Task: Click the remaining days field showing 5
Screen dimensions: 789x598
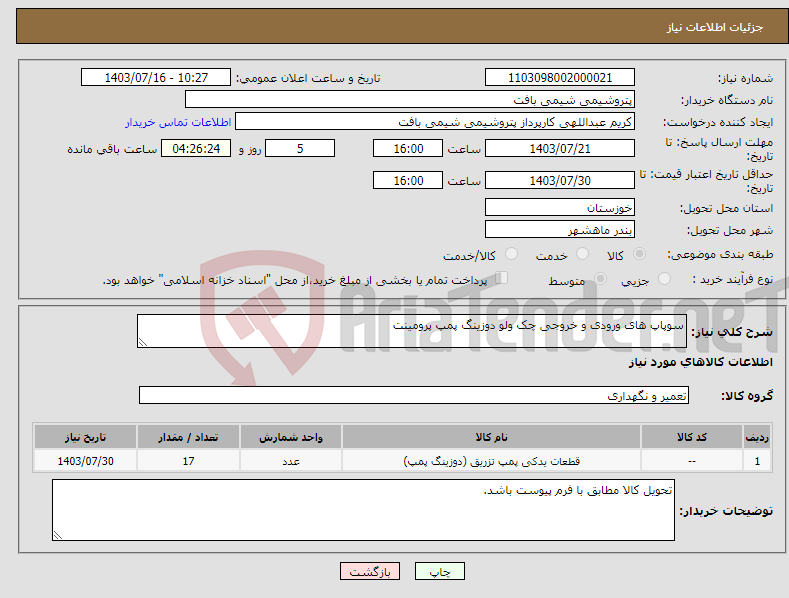Action: (300, 148)
